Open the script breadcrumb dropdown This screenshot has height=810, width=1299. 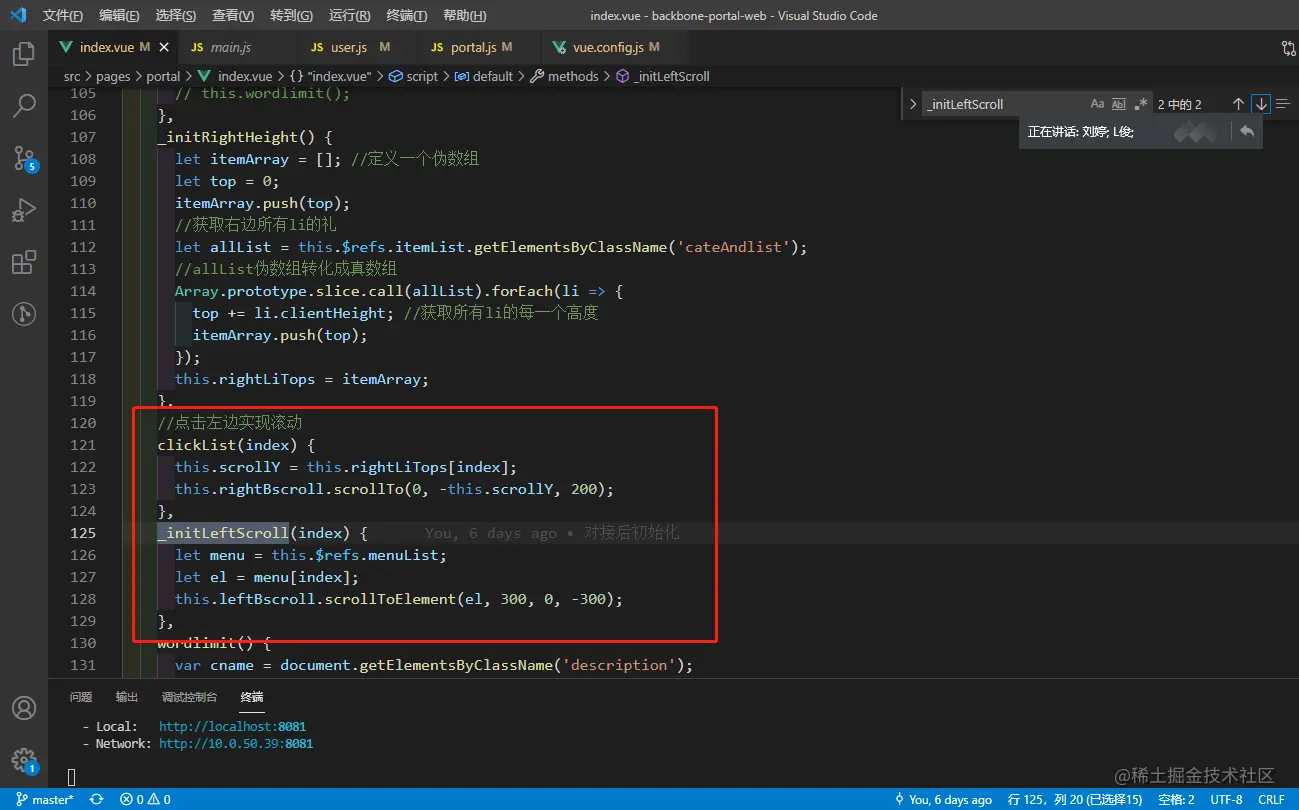[413, 76]
